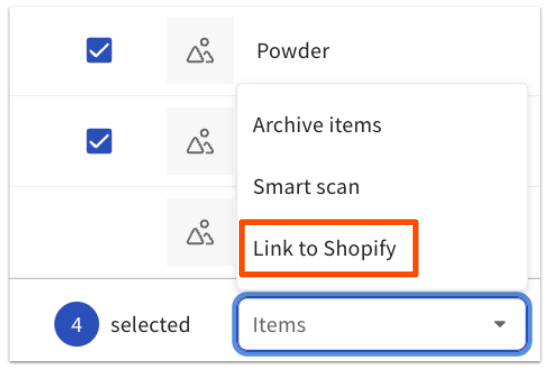Click the Powder item name
The height and width of the screenshot is (370, 548).
point(293,51)
